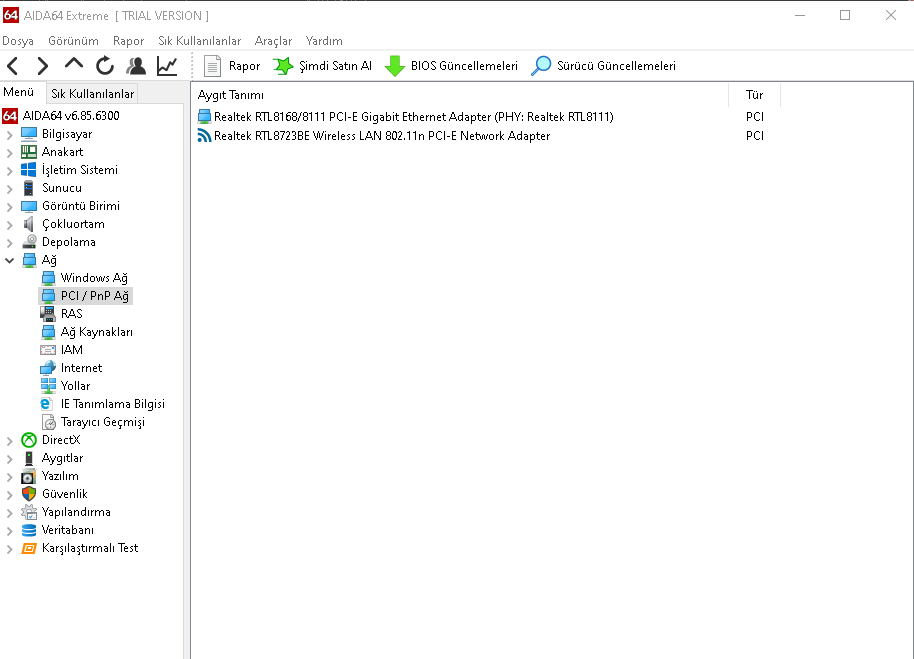Open the Yardım menu
Viewport: 914px width, 659px height.
[x=324, y=41]
